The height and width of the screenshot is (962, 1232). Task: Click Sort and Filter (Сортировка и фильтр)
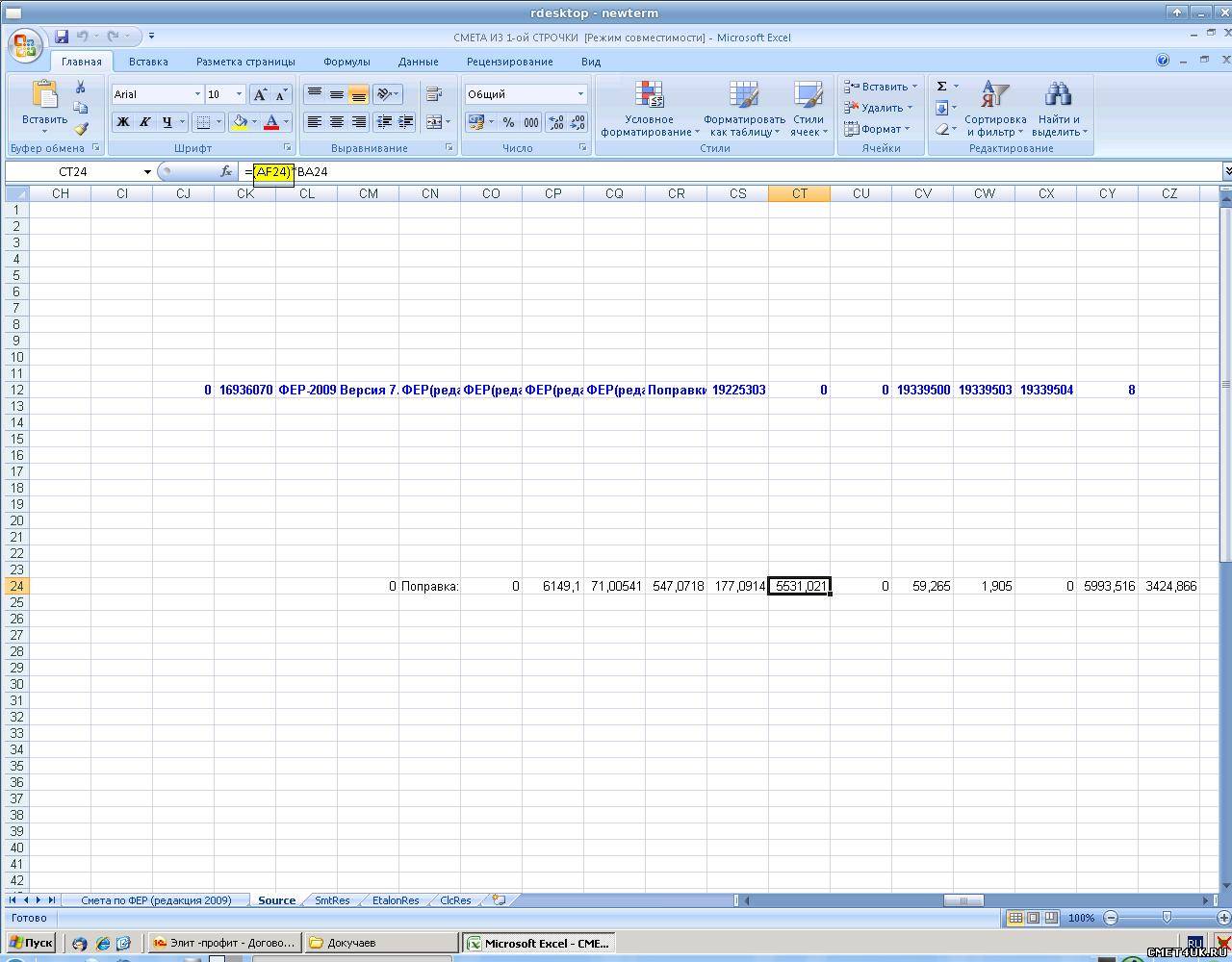[x=994, y=110]
